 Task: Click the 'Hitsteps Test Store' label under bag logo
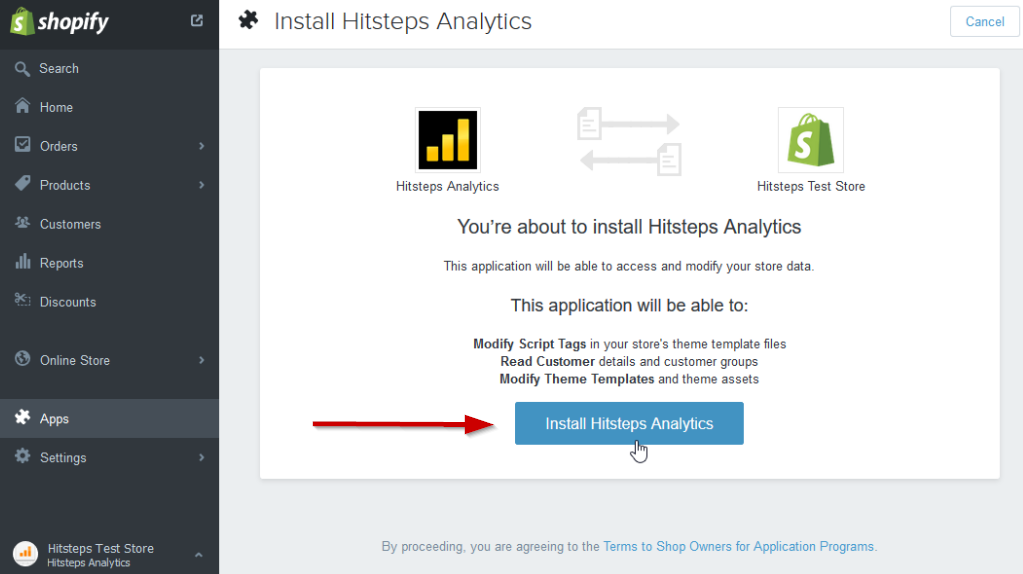coord(811,187)
